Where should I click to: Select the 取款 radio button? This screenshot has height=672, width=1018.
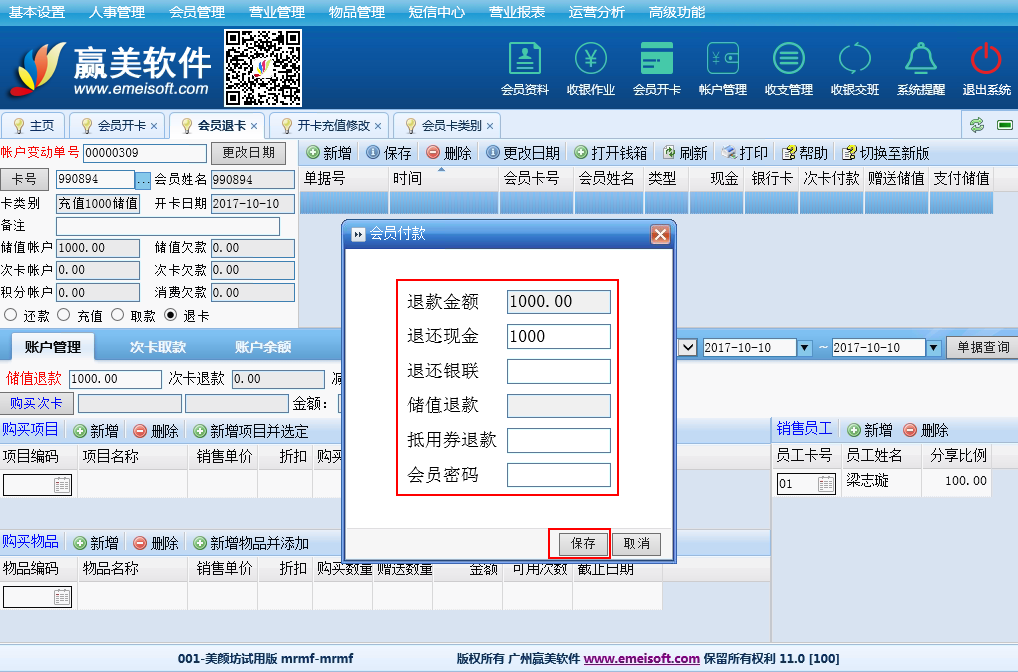tap(117, 315)
